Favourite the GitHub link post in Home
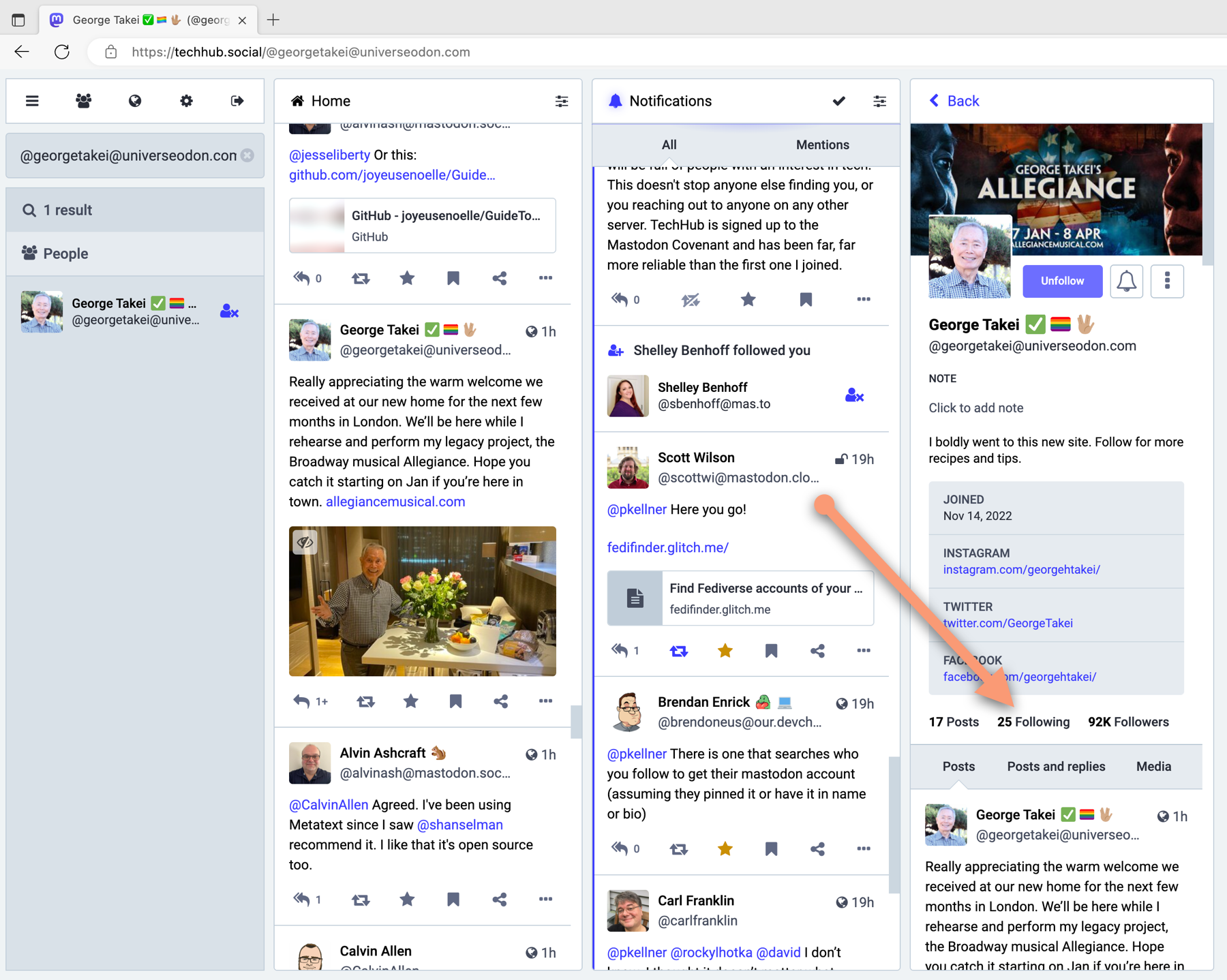 click(x=407, y=278)
